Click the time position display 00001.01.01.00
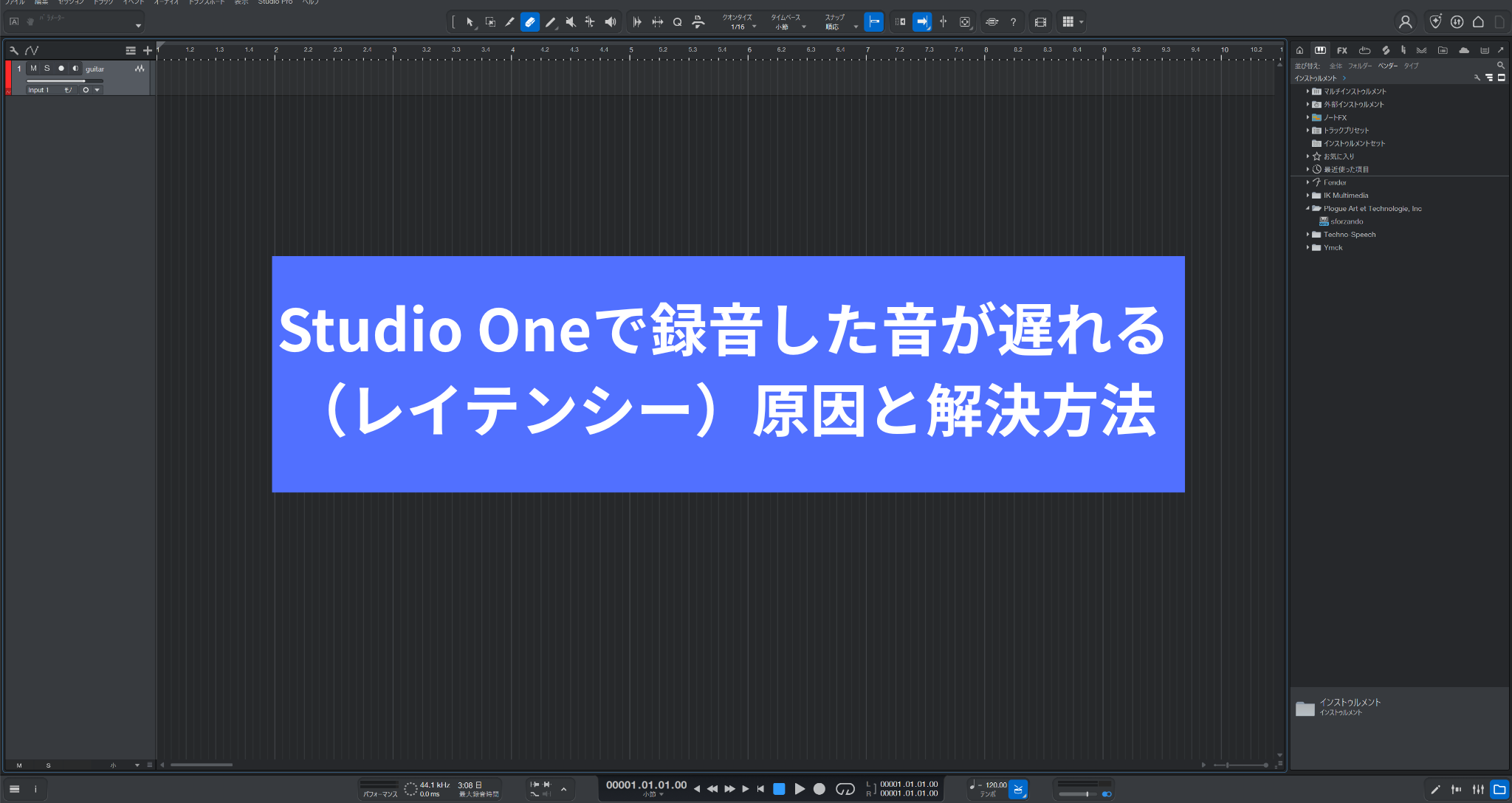 tap(646, 785)
